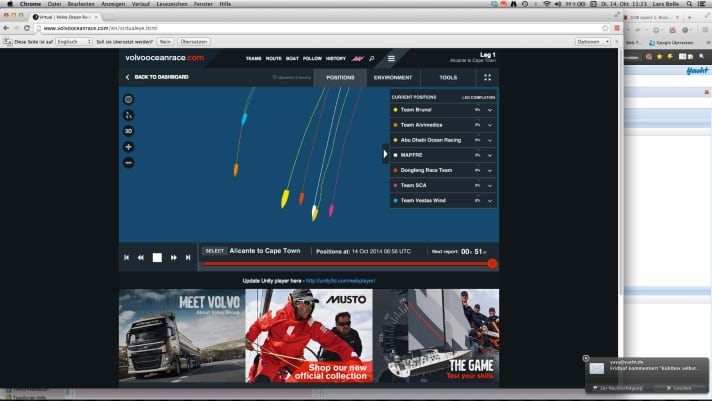Viewport: 712px width, 401px height.
Task: Stop the race playback
Action: [157, 257]
